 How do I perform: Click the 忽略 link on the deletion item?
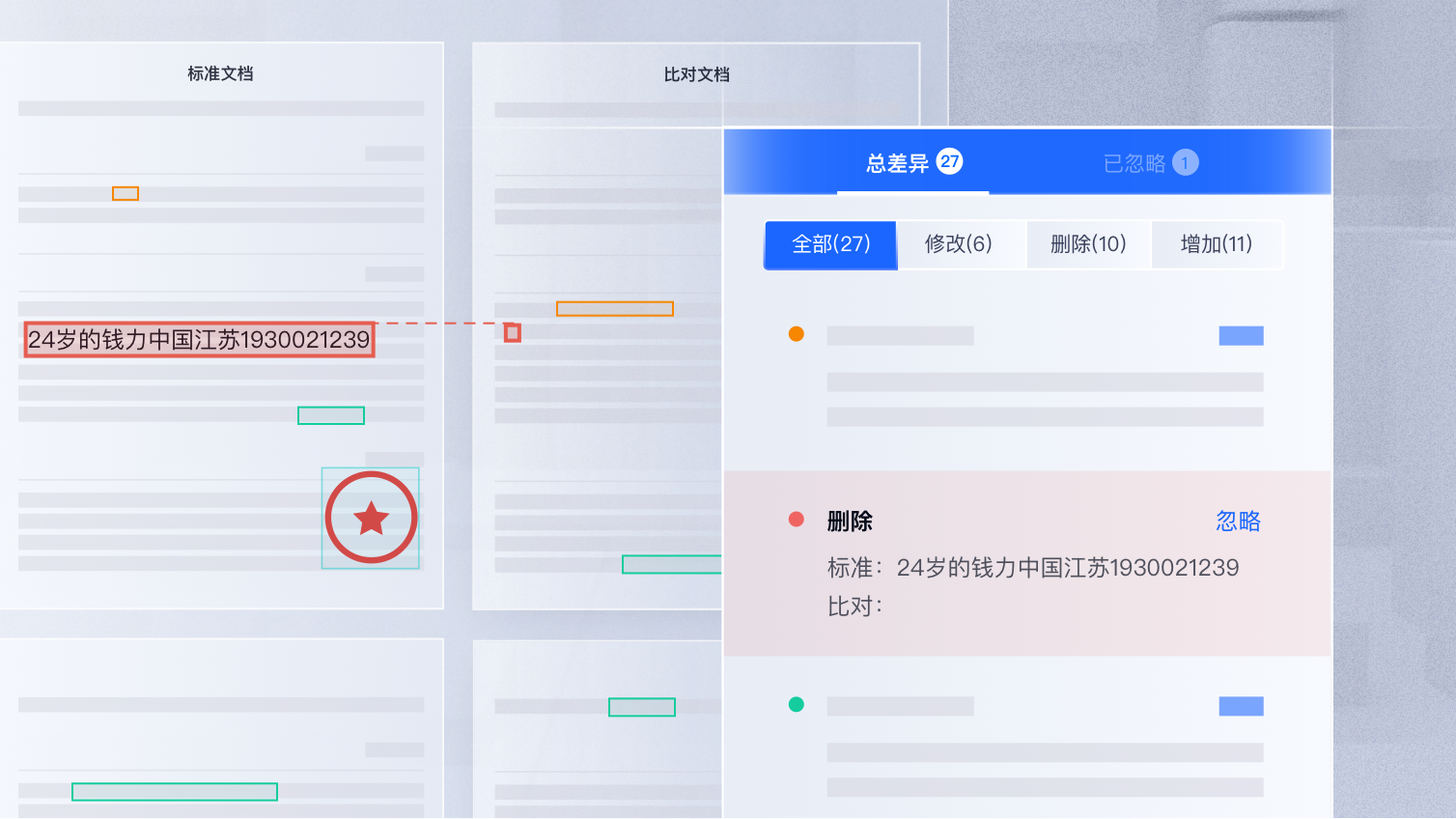[1239, 522]
